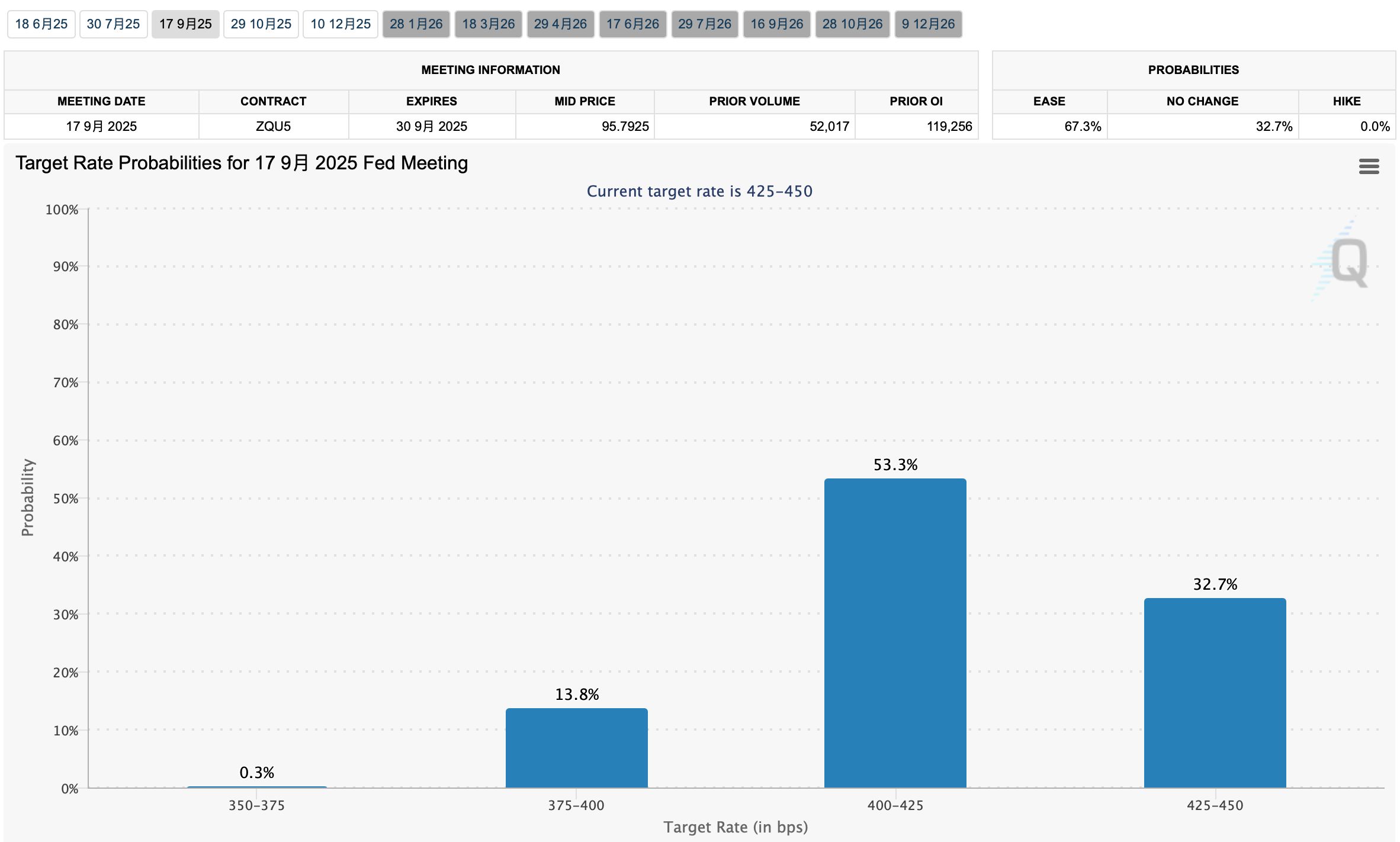The width and height of the screenshot is (1400, 842).
Task: Open the 10 12月25 meeting tab
Action: (341, 24)
